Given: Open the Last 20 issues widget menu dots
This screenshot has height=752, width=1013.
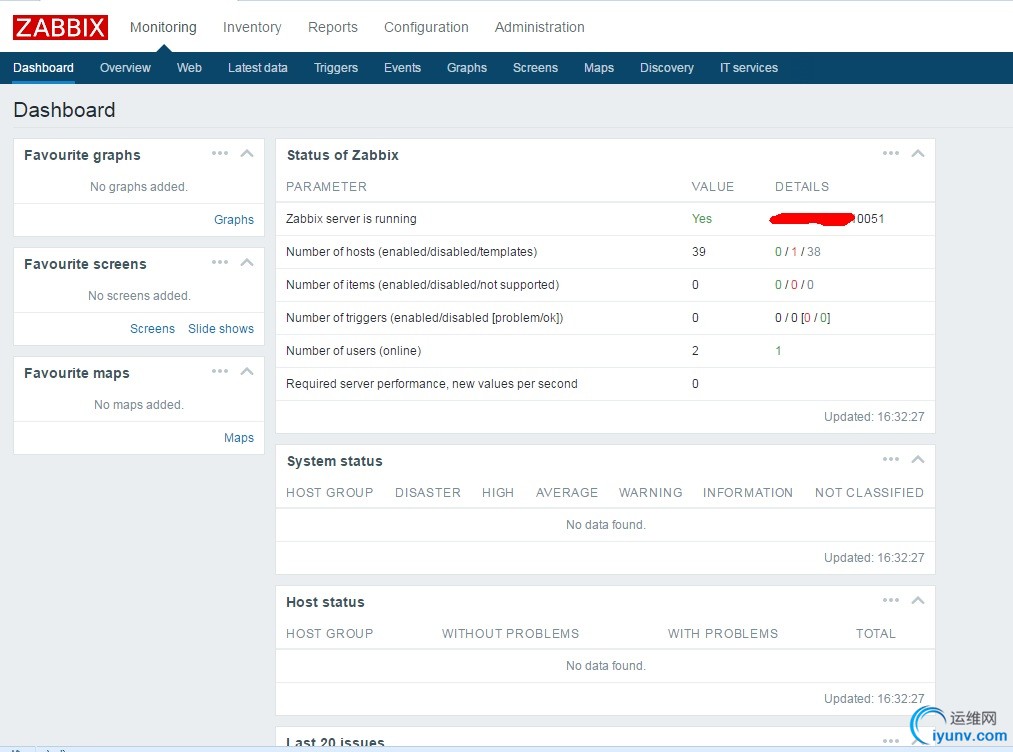Looking at the screenshot, I should (x=891, y=741).
